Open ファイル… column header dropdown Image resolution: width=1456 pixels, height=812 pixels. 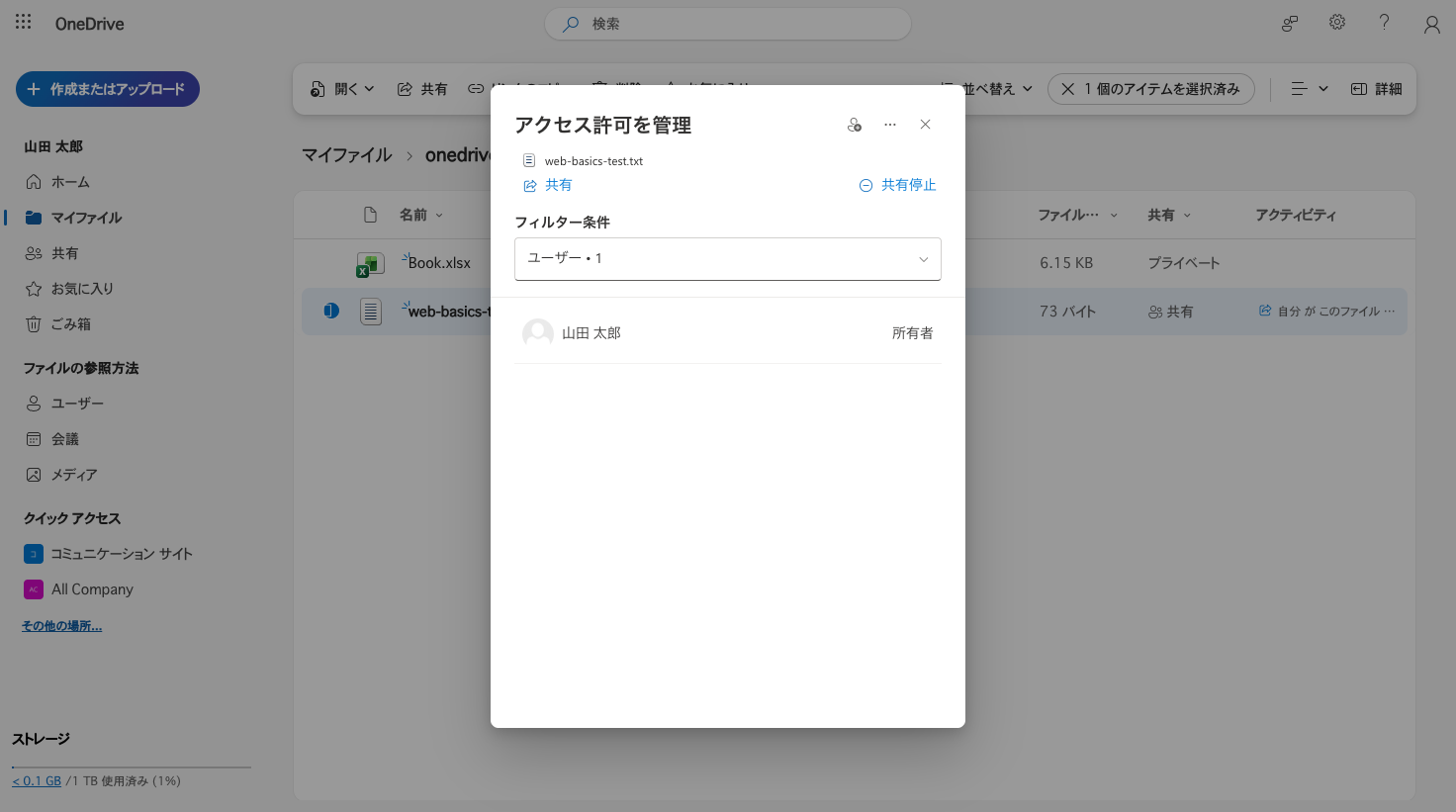pyautogui.click(x=1077, y=215)
